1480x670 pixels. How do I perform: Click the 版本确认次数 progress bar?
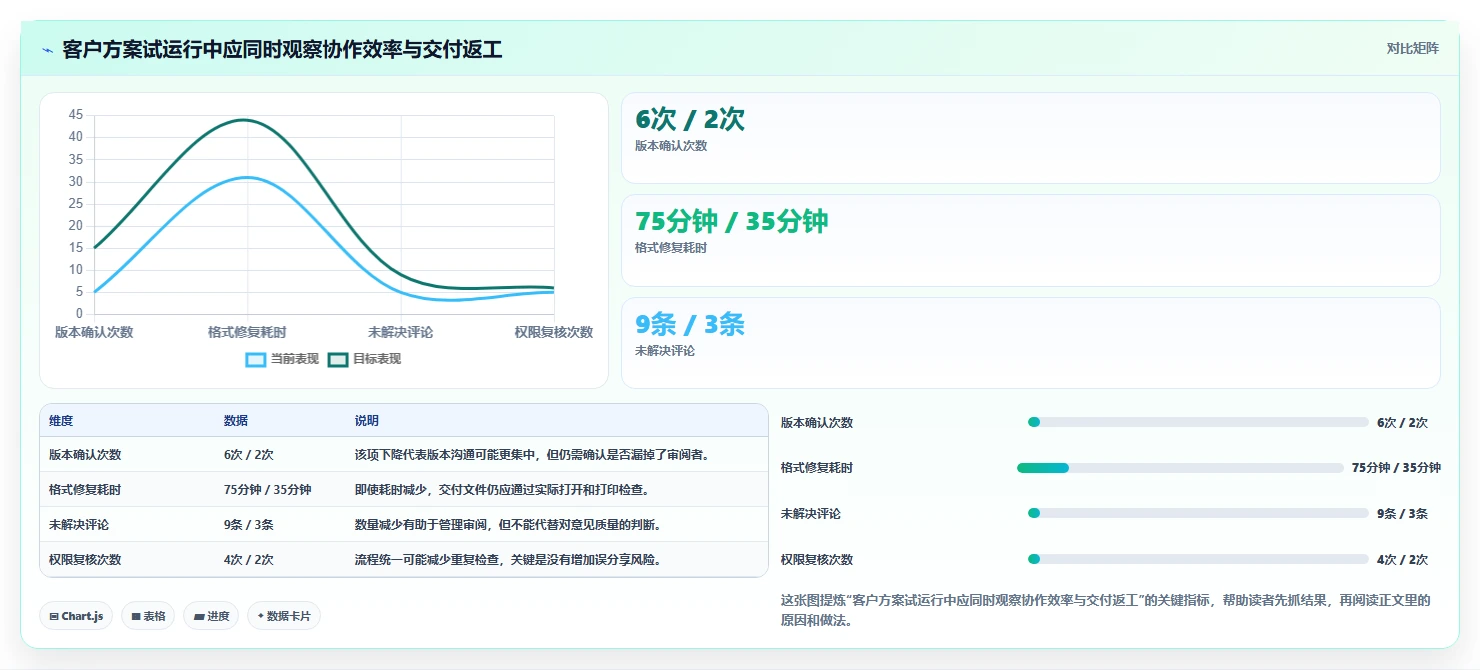(1198, 422)
